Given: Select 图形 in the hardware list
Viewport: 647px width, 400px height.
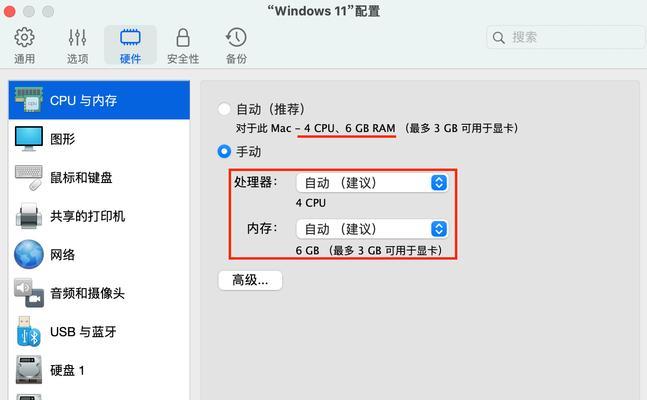Looking at the screenshot, I should pos(99,139).
